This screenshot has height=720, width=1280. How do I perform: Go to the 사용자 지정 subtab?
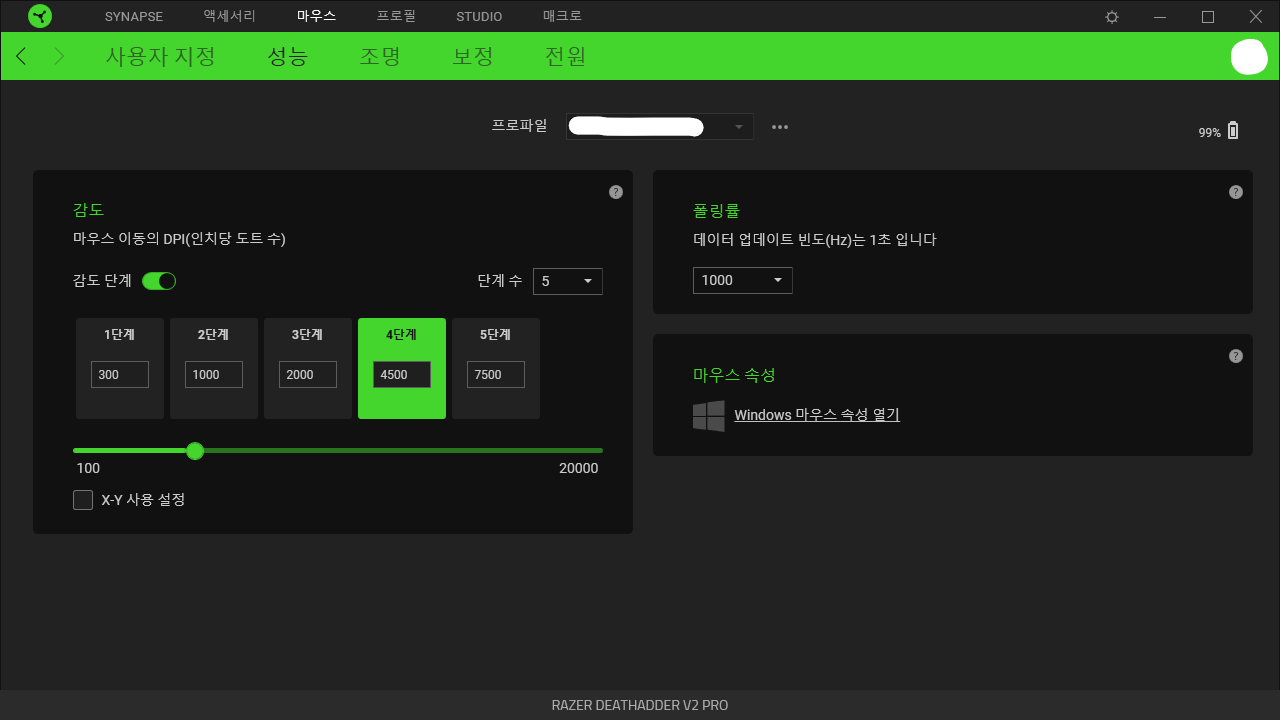(x=161, y=56)
